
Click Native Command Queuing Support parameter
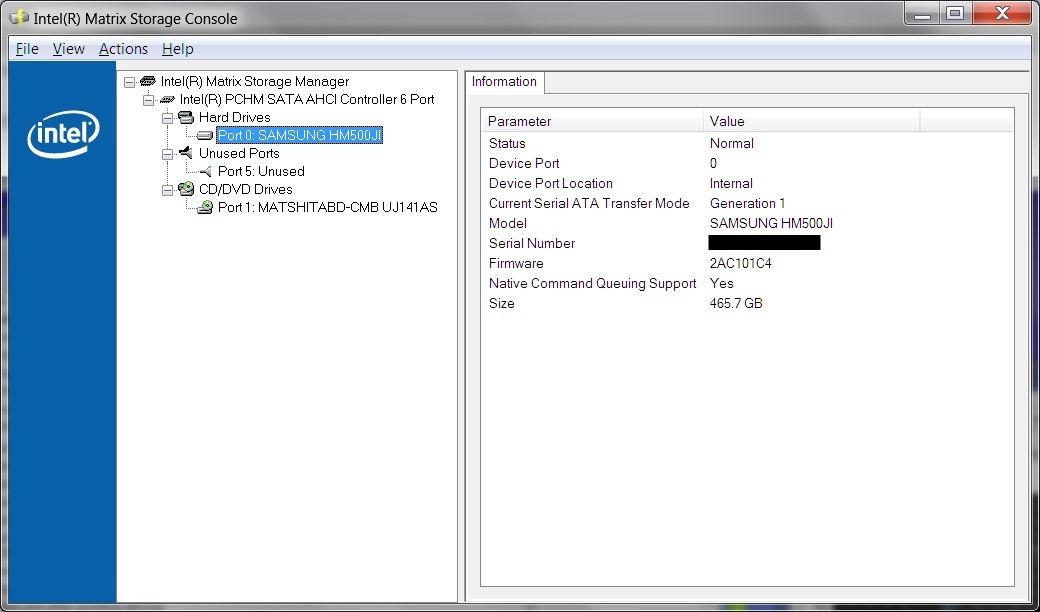(592, 283)
